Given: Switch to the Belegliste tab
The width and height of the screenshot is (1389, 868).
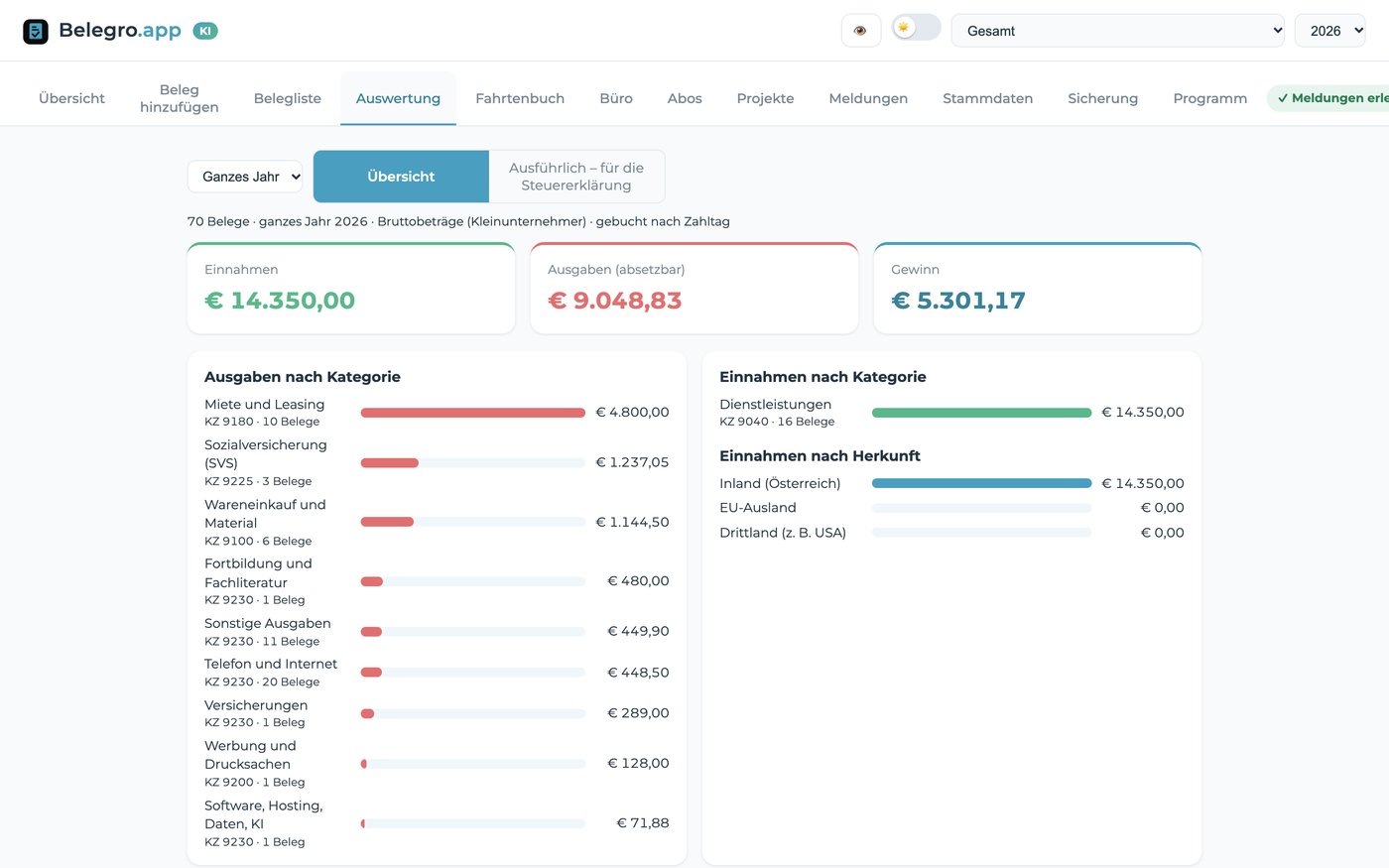Looking at the screenshot, I should click(x=288, y=98).
